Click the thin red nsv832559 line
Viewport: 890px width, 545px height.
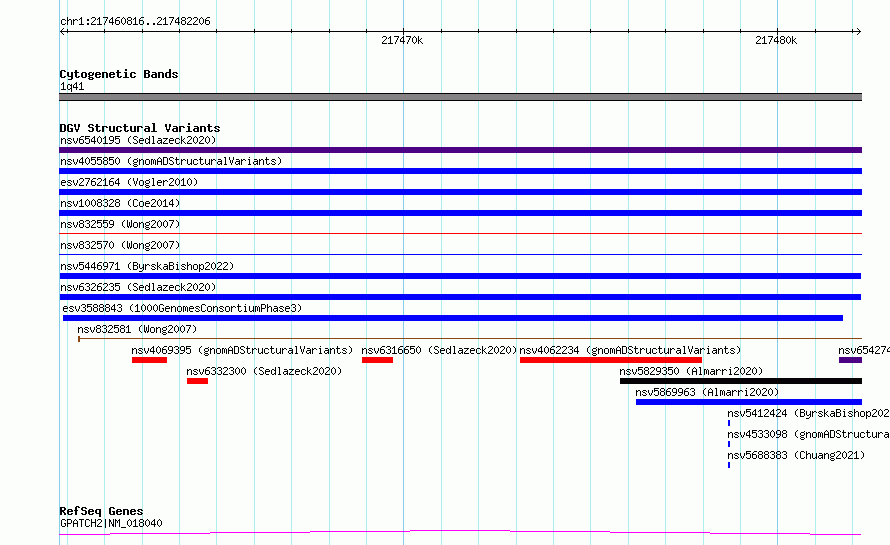(460, 233)
